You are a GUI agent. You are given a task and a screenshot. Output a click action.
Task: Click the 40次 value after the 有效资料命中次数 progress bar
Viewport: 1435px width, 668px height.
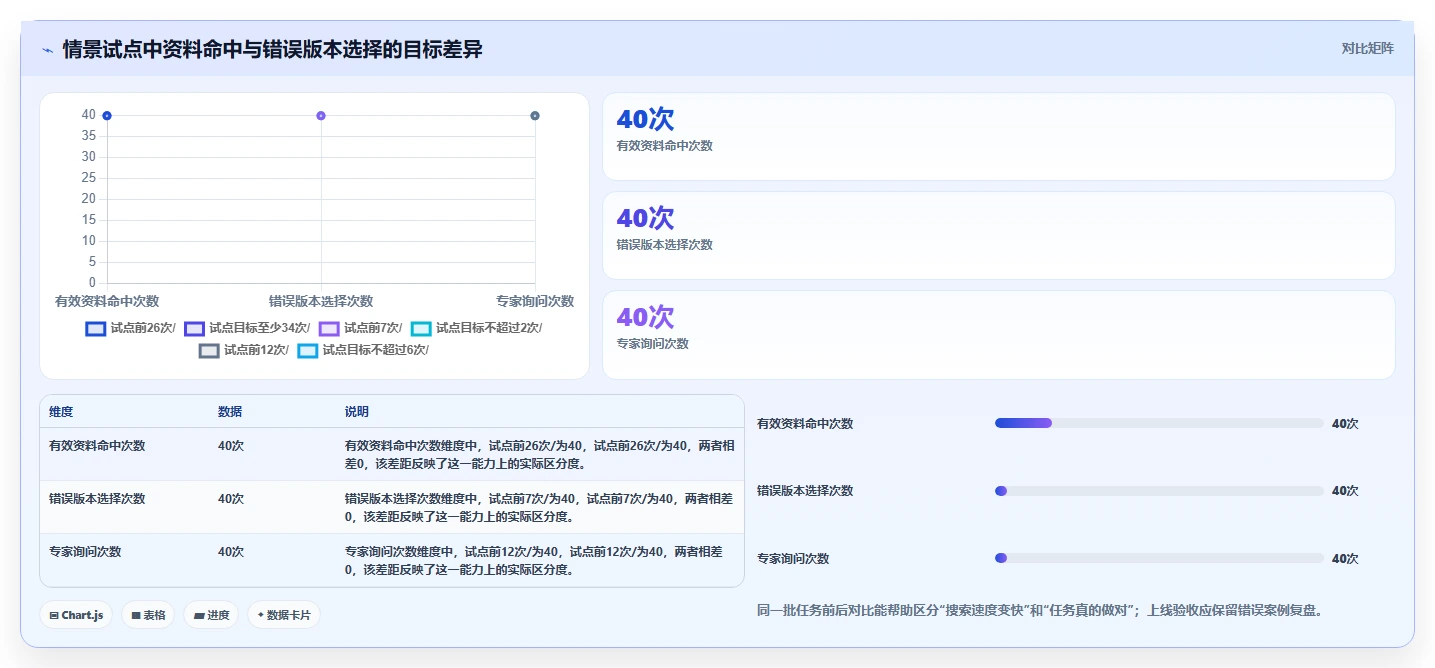[x=1345, y=424]
